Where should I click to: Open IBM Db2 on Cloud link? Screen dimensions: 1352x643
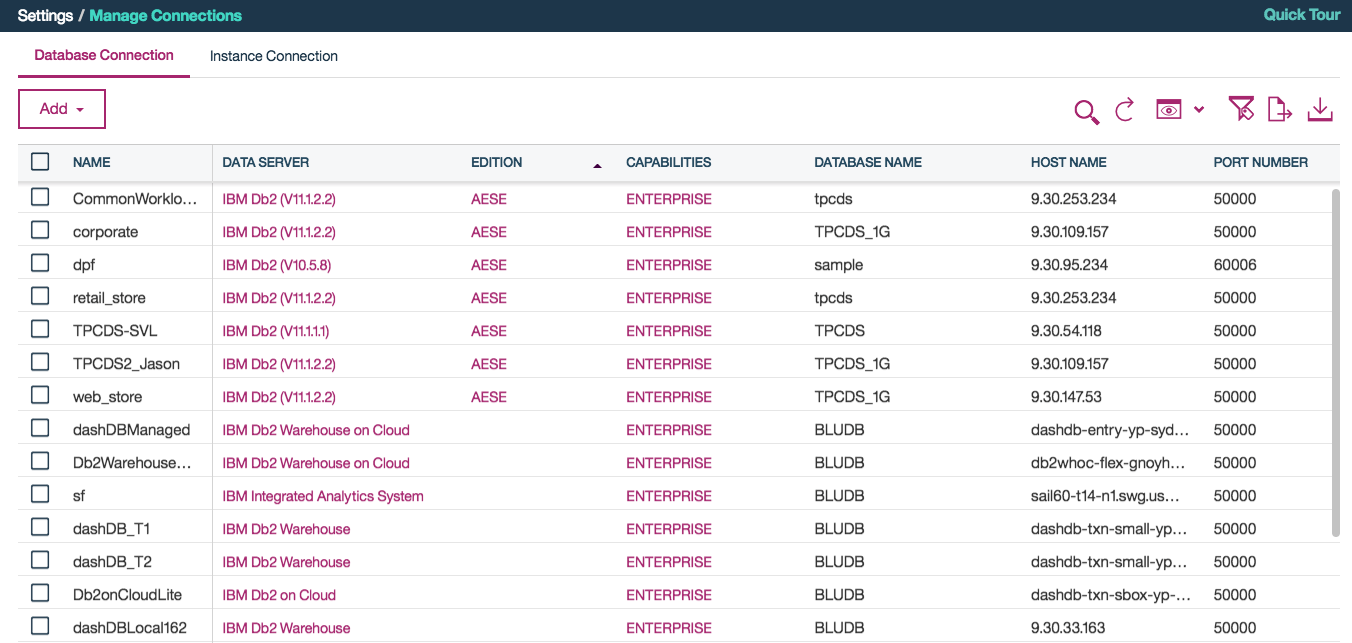click(279, 595)
